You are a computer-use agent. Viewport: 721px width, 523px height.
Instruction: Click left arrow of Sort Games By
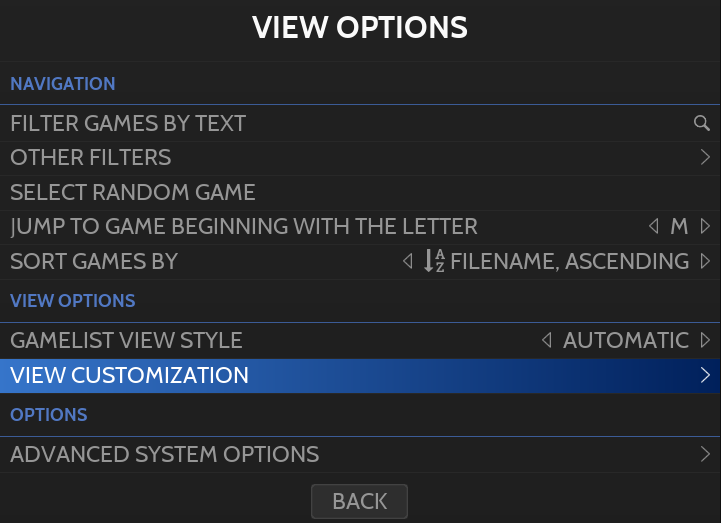407,261
